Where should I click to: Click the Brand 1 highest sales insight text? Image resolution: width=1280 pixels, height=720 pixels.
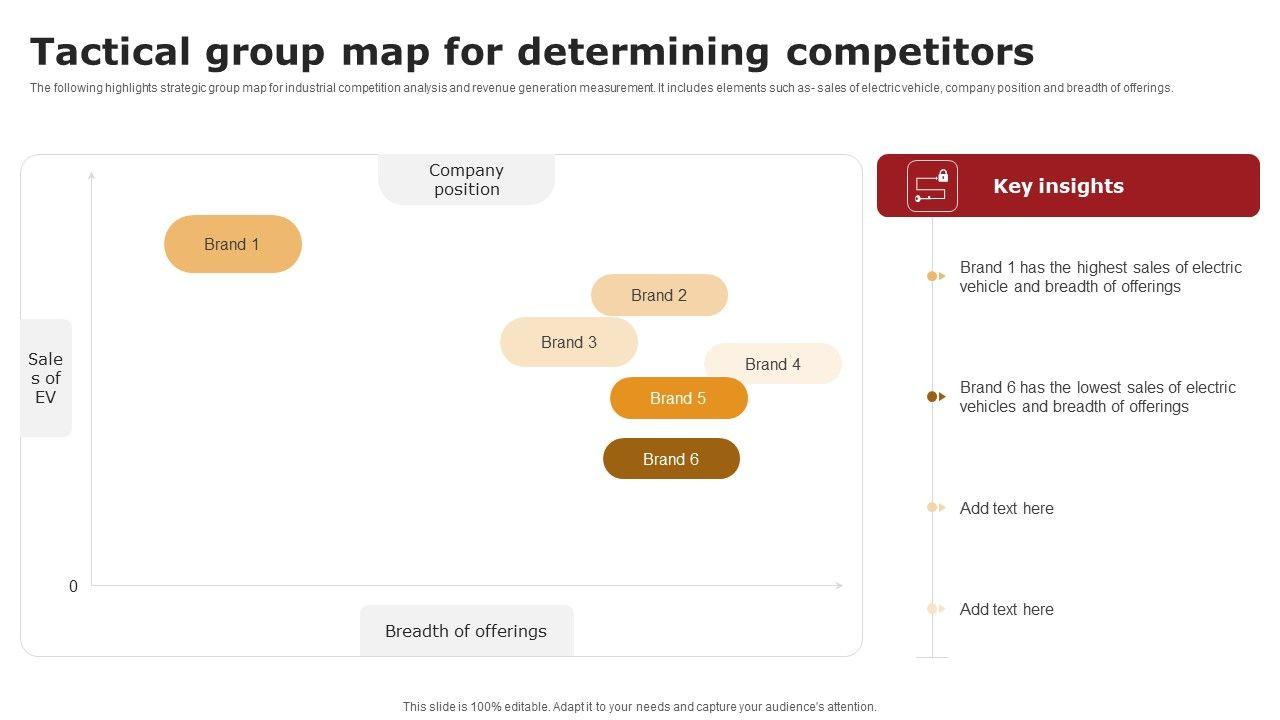coord(1100,277)
